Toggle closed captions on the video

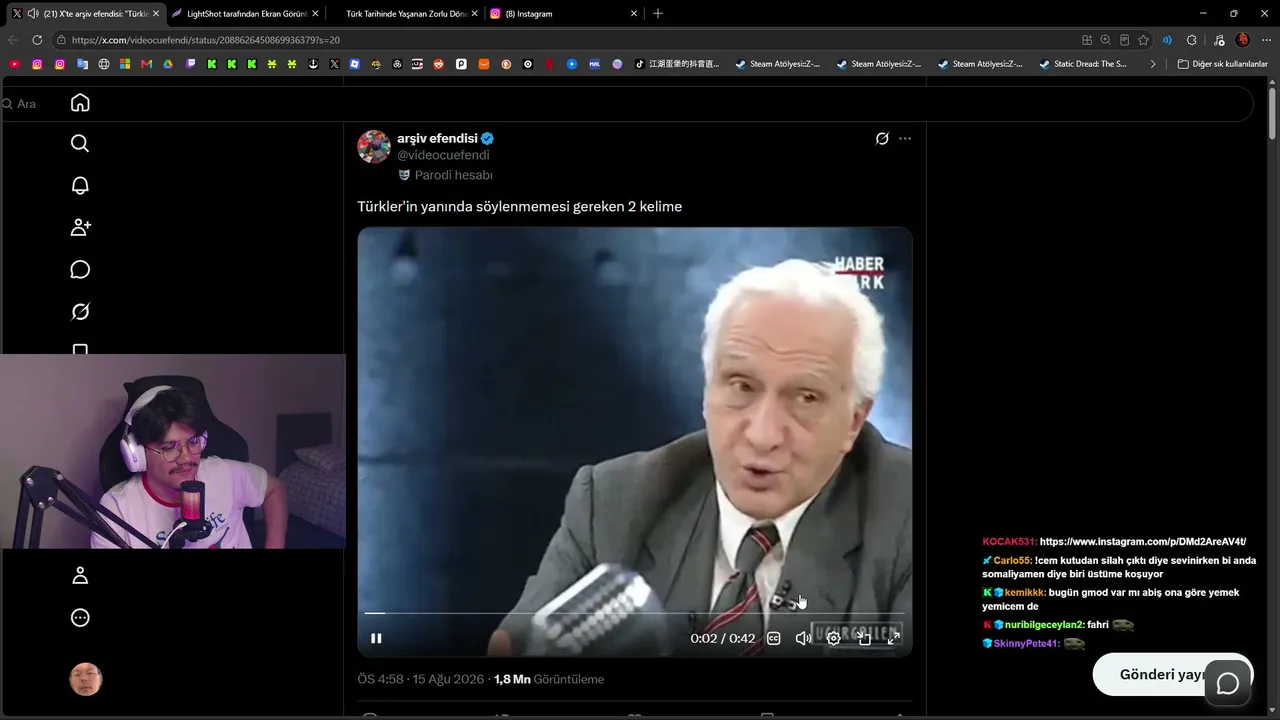[x=773, y=638]
